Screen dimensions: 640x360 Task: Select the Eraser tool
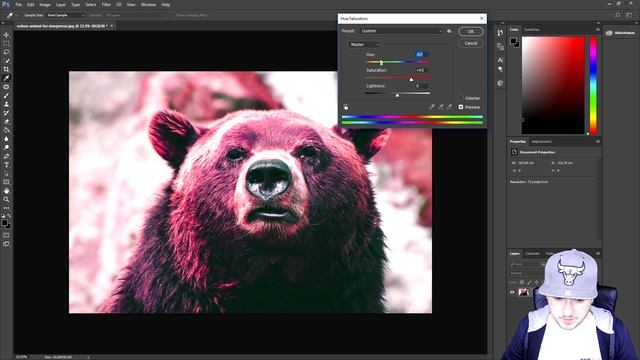[x=6, y=121]
